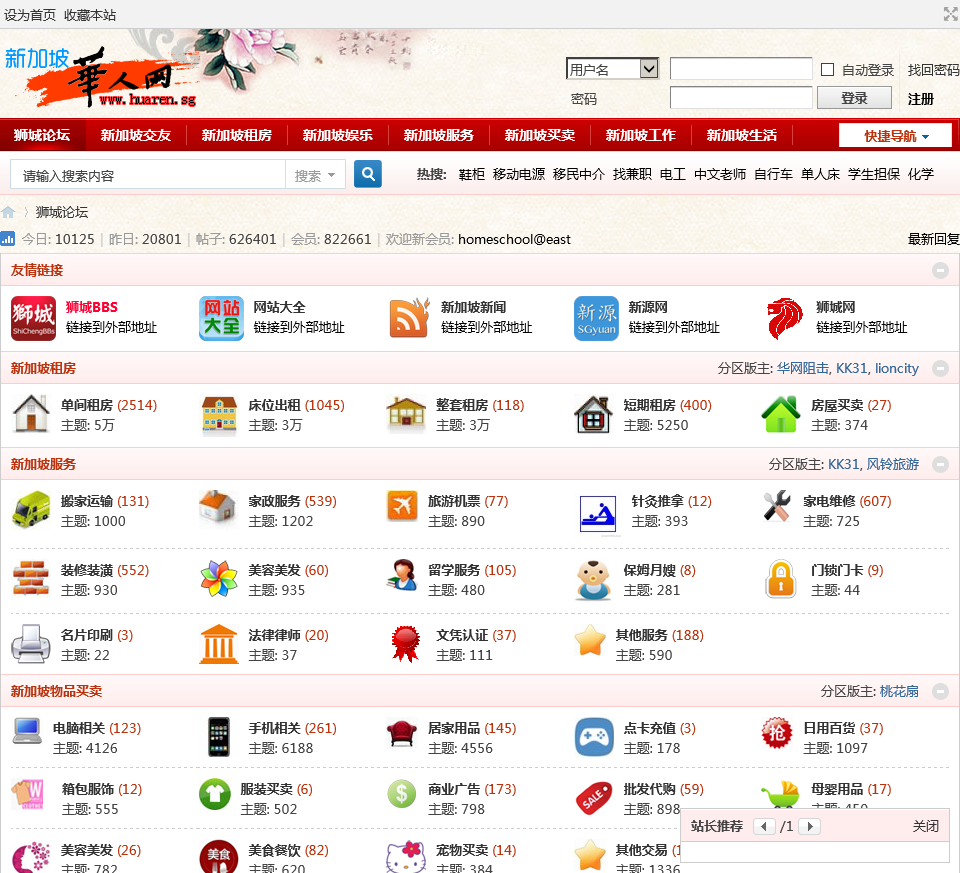Open the 新加坡工作 navigation tab

pos(640,135)
